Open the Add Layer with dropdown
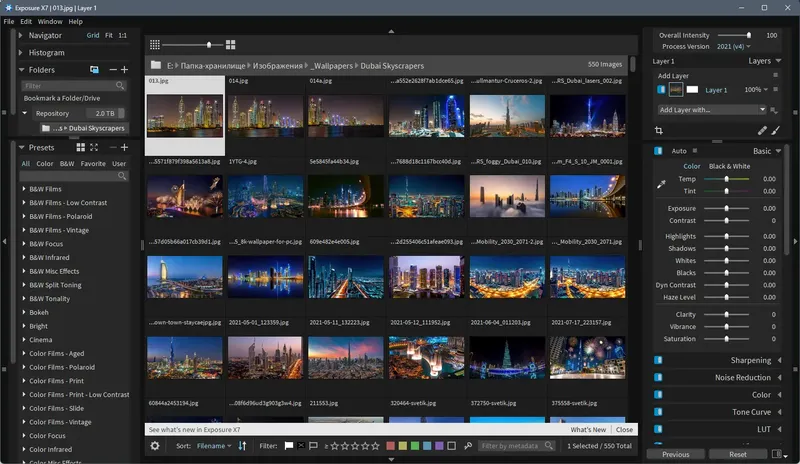The height and width of the screenshot is (464, 800). [713, 109]
